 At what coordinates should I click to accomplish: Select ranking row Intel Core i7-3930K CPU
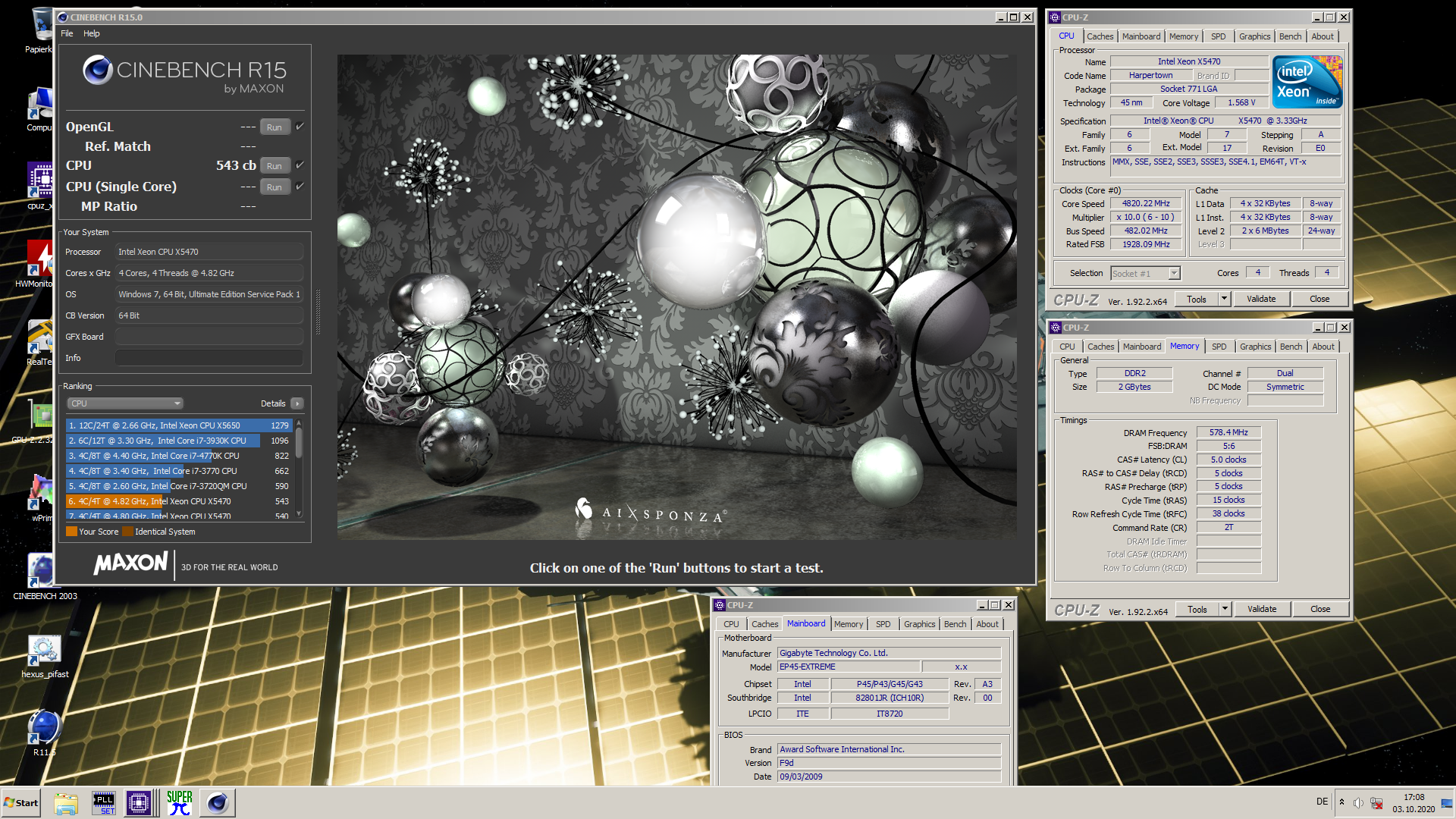tap(179, 441)
